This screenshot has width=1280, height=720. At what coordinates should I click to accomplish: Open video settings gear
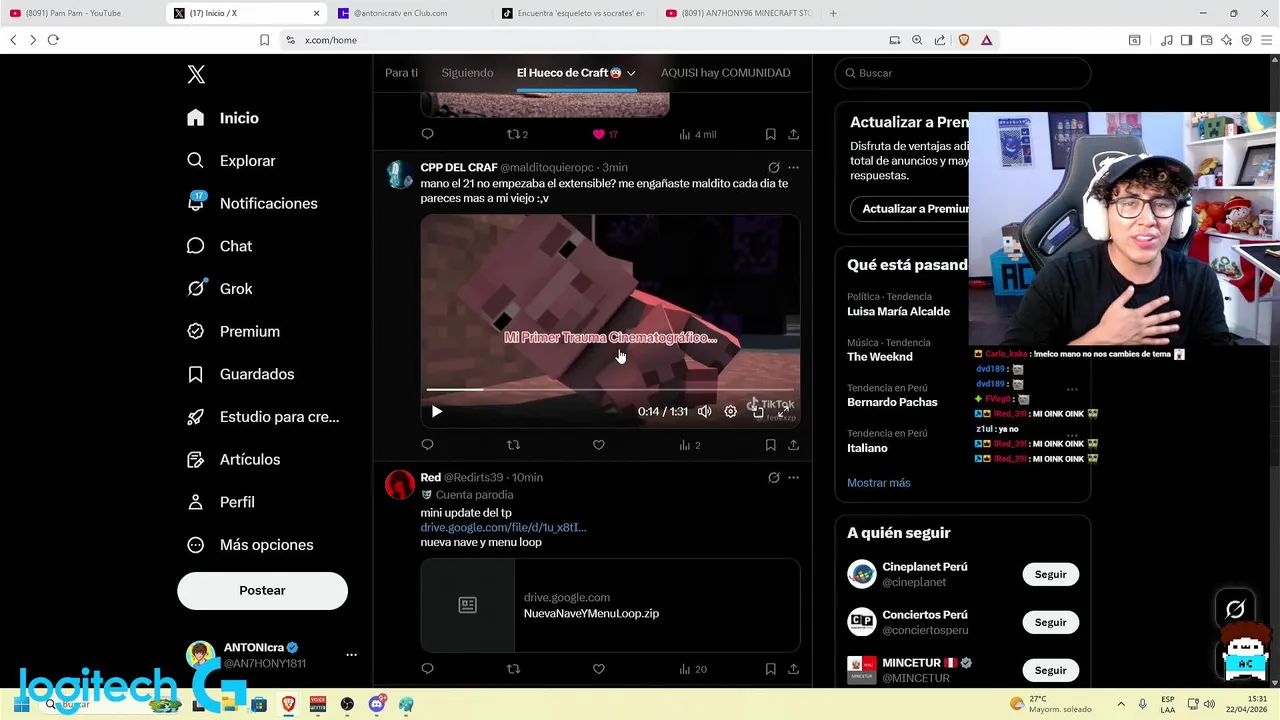[x=730, y=411]
